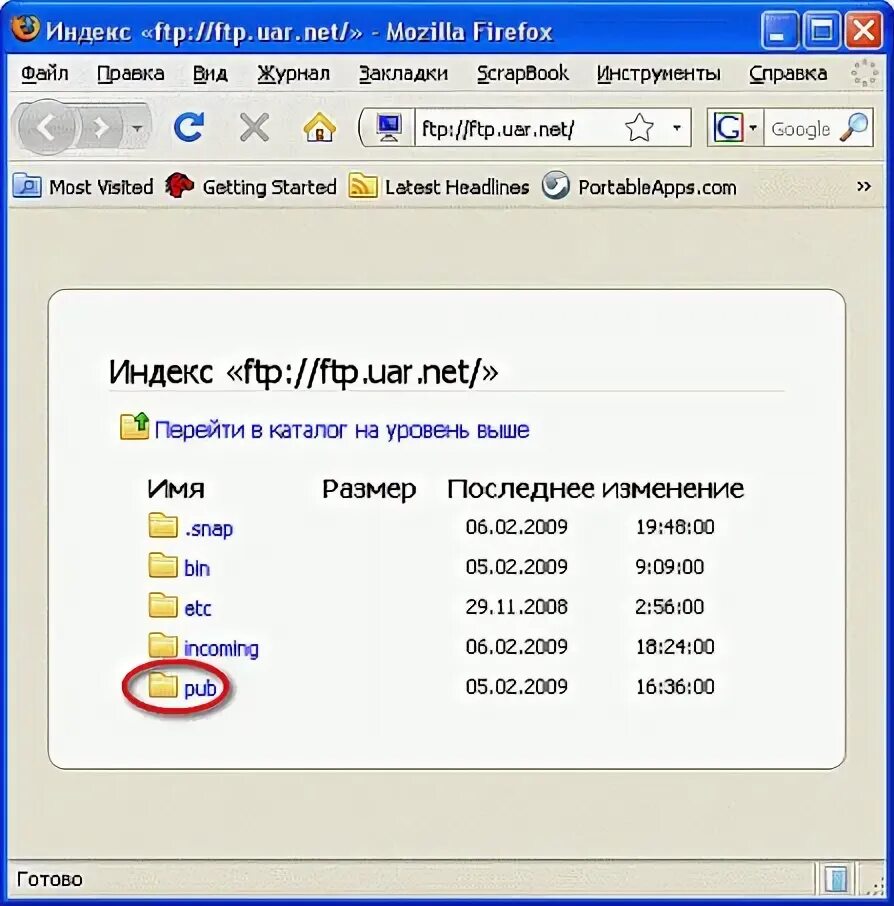Minimize the Firefox window
This screenshot has width=894, height=906.
tap(779, 30)
